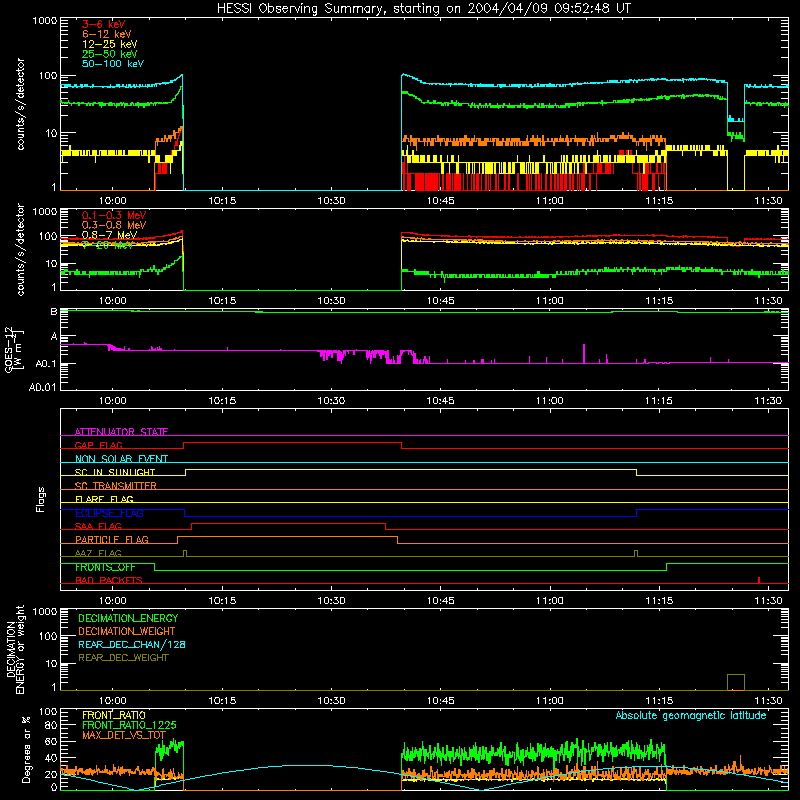Click the REAR_DEC_WEIGHT legend label

click(123, 658)
